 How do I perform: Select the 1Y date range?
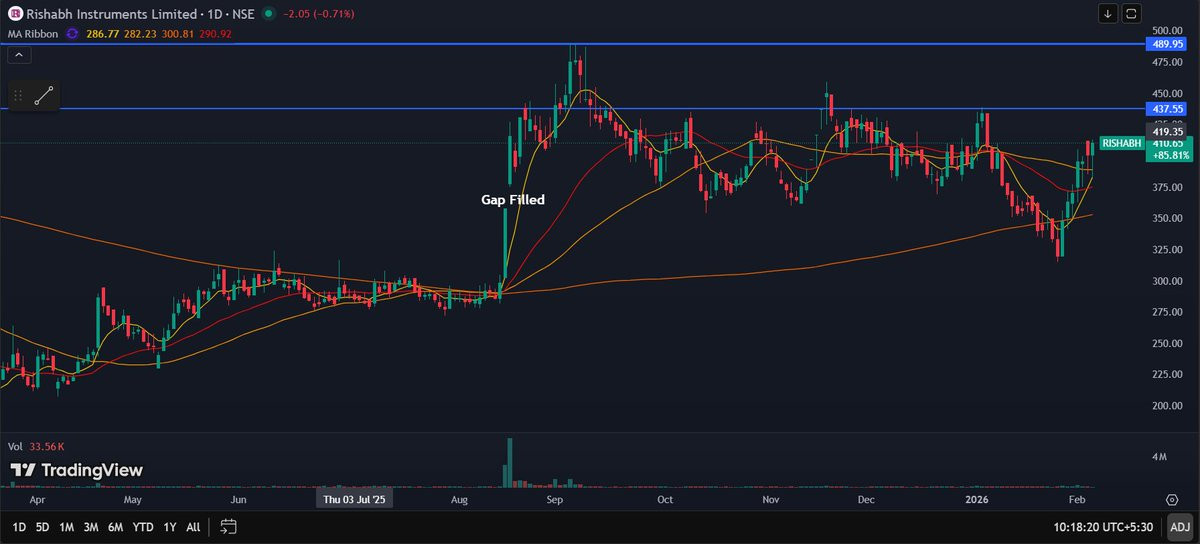click(169, 526)
